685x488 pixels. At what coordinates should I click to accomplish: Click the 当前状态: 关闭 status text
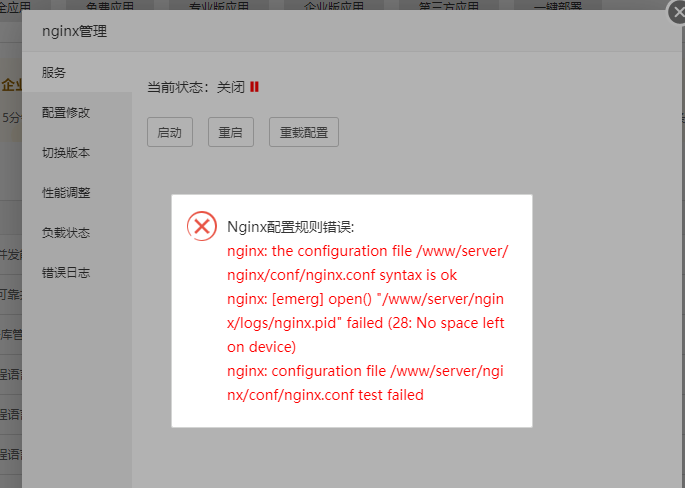pyautogui.click(x=196, y=87)
